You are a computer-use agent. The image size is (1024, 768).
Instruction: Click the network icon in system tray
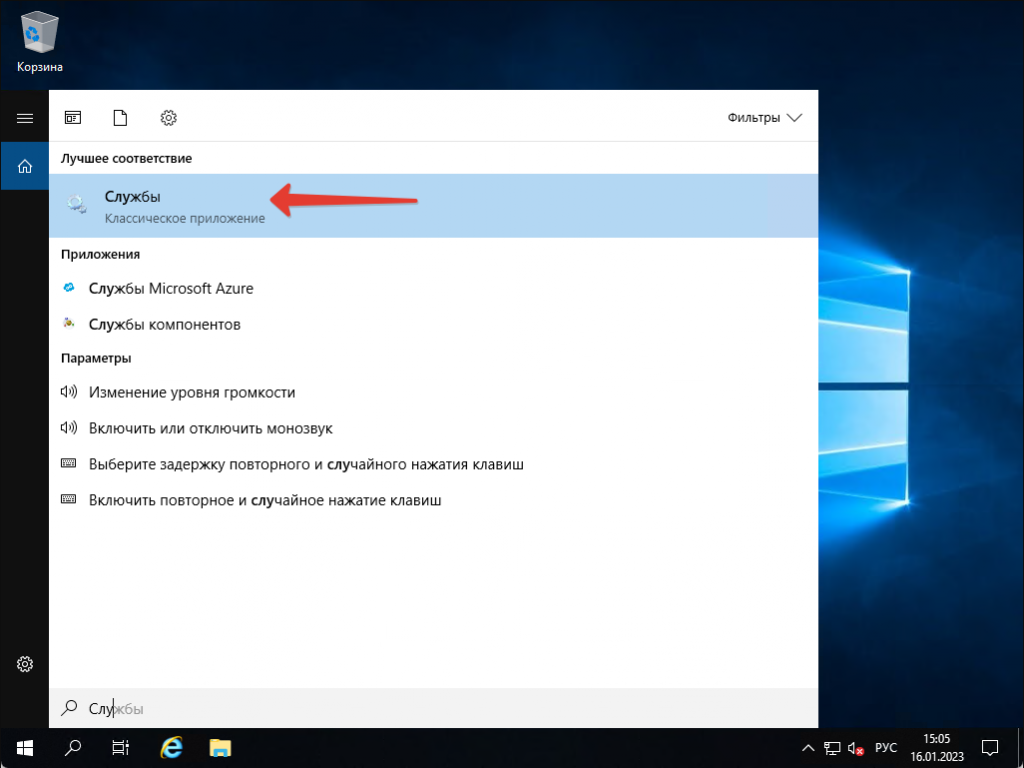pyautogui.click(x=831, y=748)
